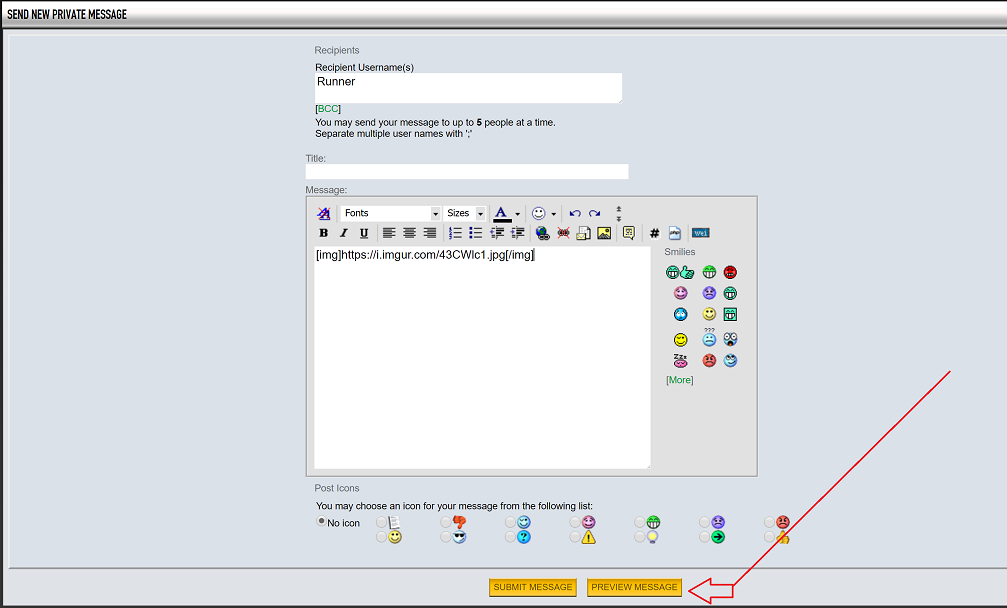This screenshot has height=608, width=1007.
Task: Insert a hyperlink with the globe icon
Action: pyautogui.click(x=542, y=233)
